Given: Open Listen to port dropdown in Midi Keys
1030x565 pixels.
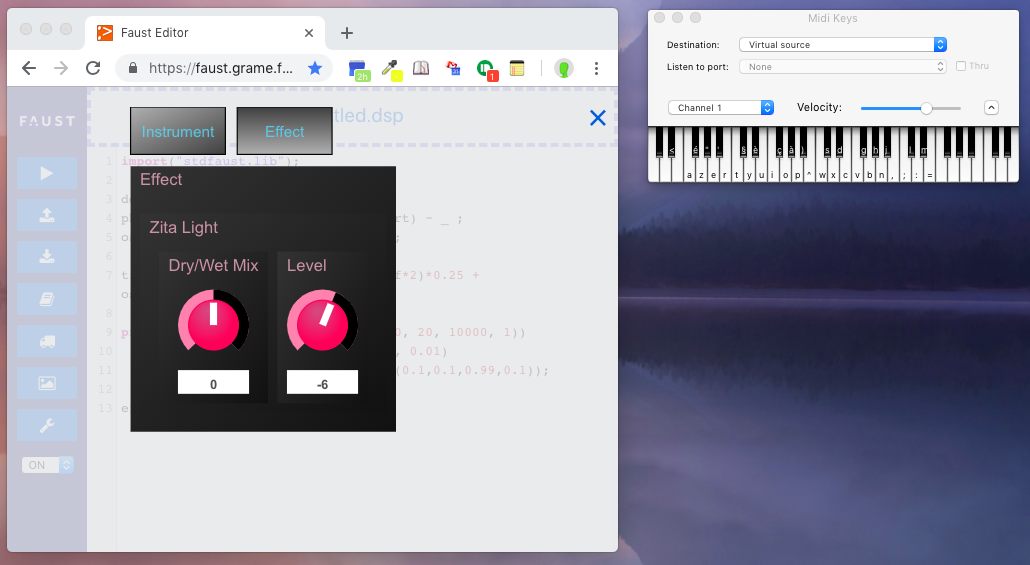Looking at the screenshot, I should [x=843, y=66].
